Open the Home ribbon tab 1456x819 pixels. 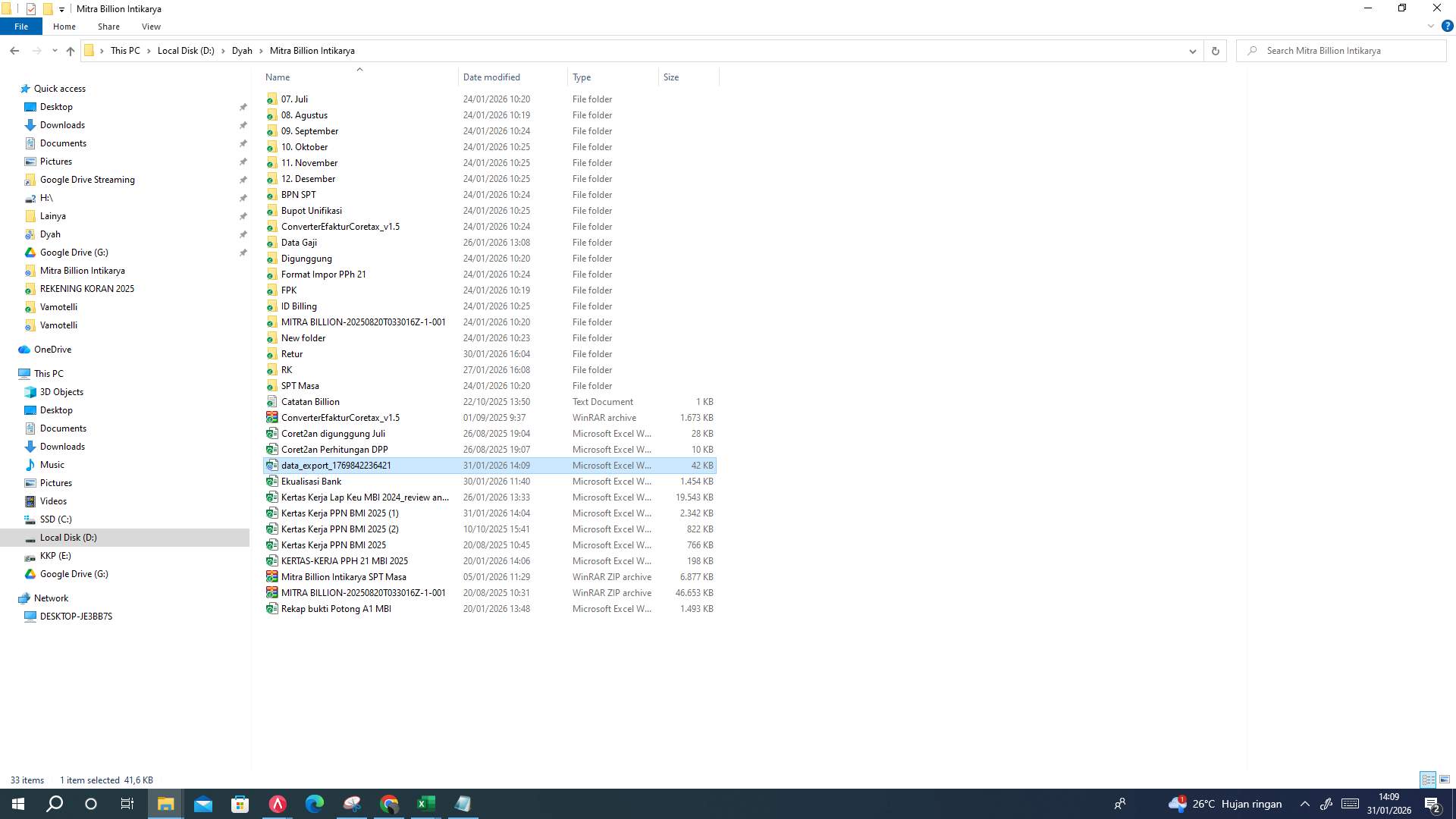64,26
